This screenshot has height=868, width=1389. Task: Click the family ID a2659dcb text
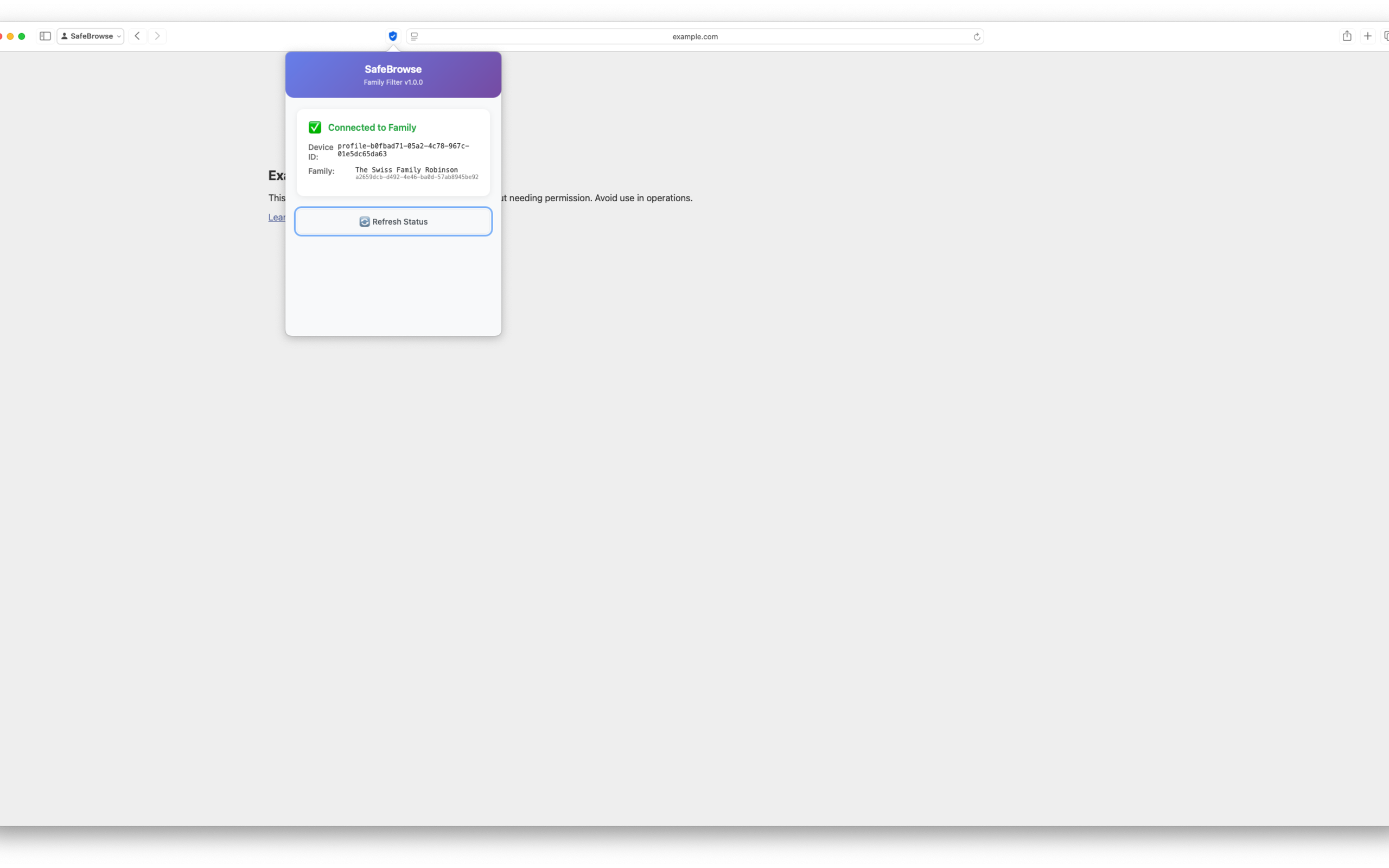(417, 177)
